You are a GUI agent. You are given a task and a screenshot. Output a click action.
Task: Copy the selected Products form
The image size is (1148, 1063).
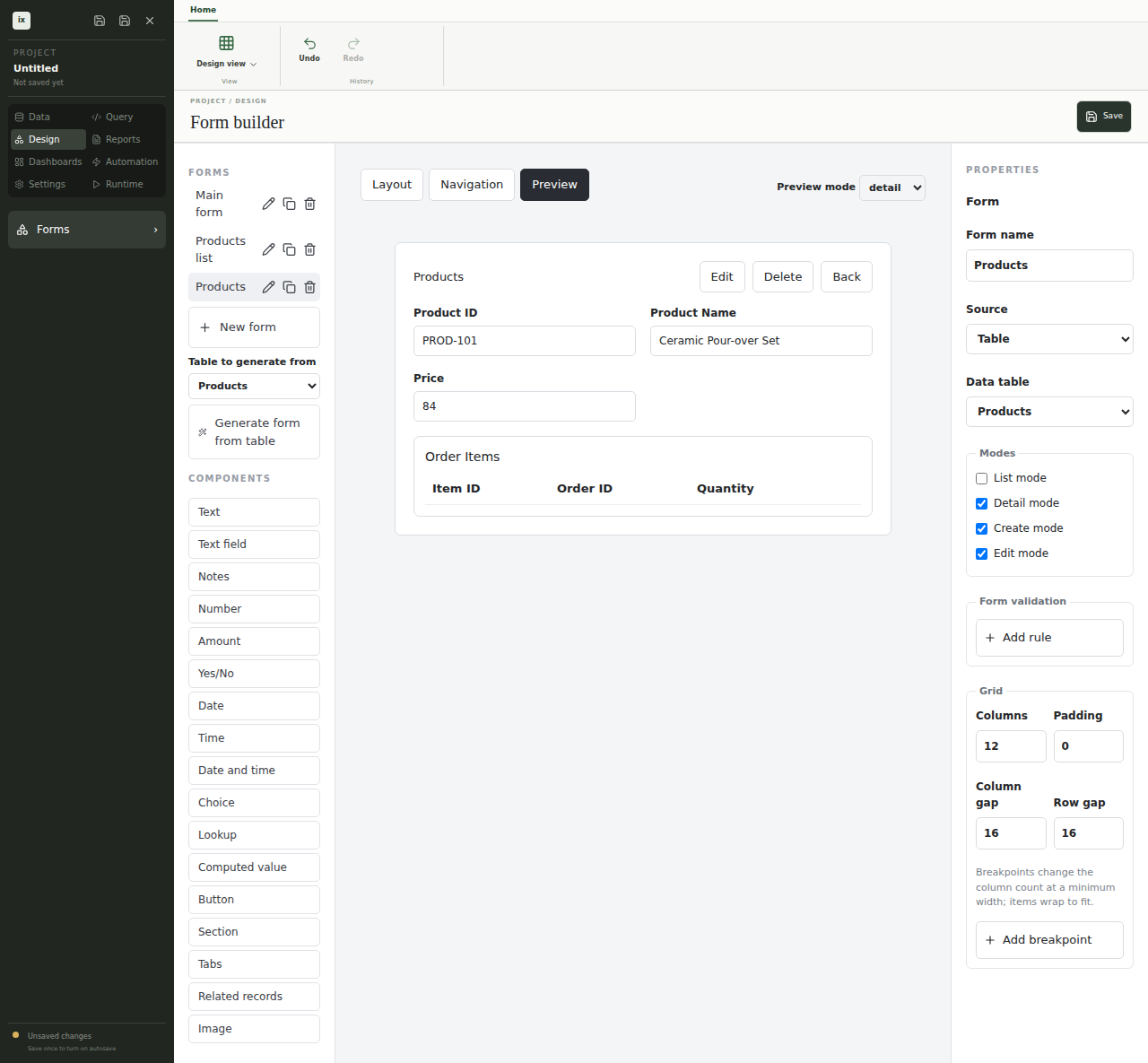[289, 287]
